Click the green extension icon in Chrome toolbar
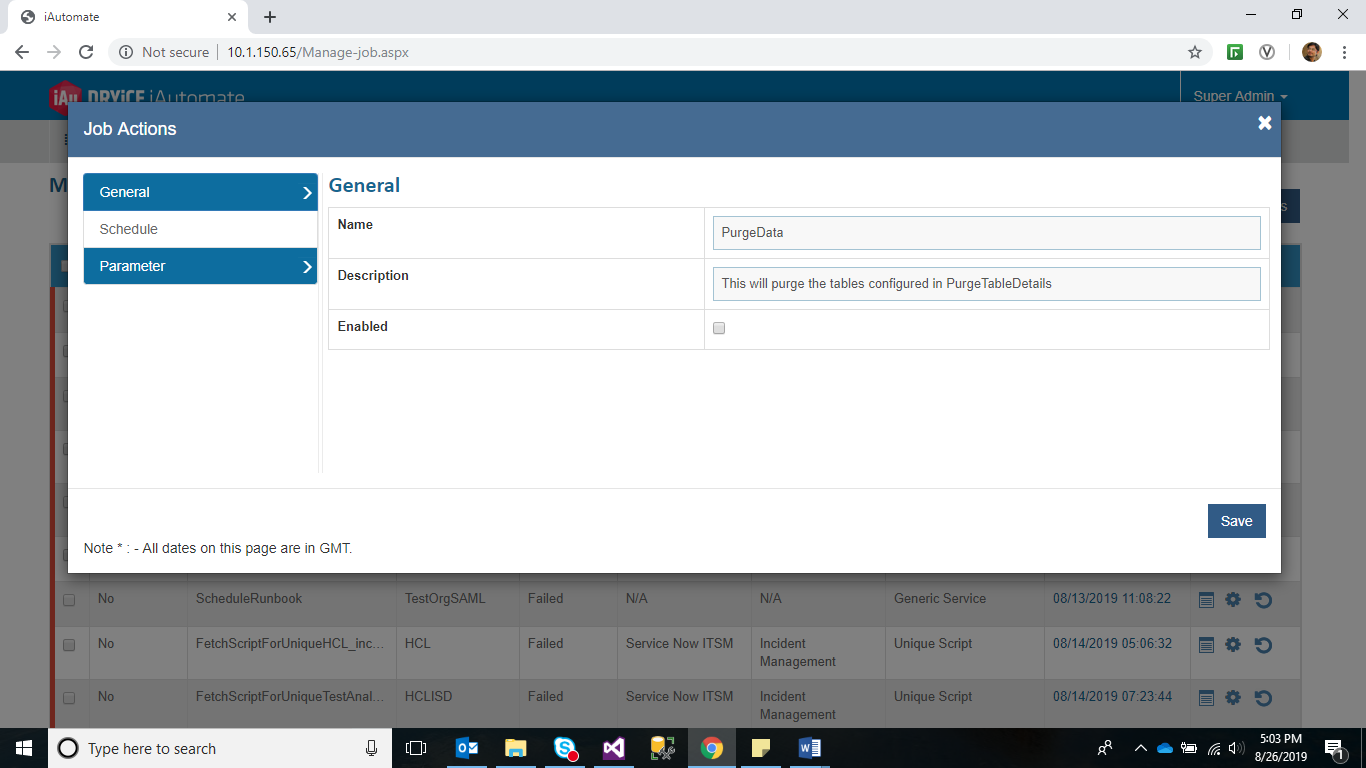 pos(1235,52)
